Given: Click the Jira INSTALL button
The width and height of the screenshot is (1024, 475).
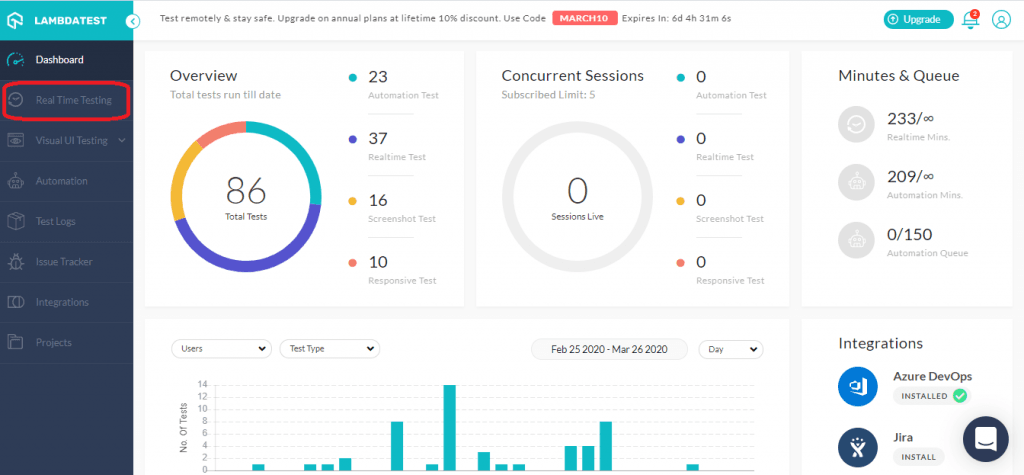Looking at the screenshot, I should tap(917, 456).
